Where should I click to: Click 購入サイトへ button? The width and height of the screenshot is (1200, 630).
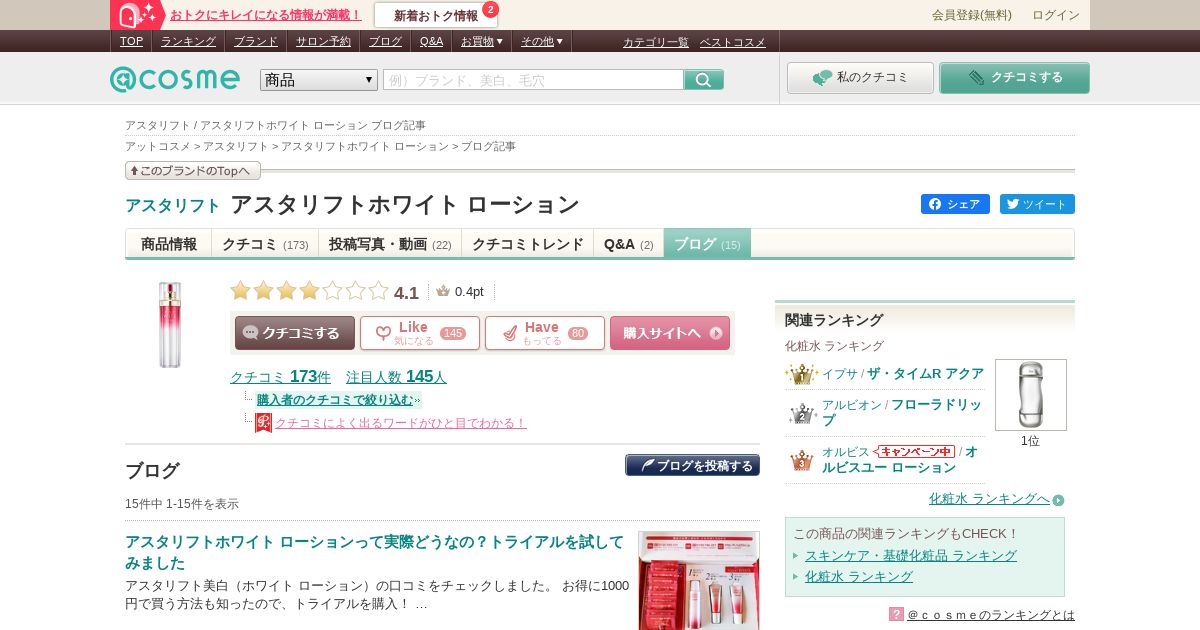click(670, 333)
